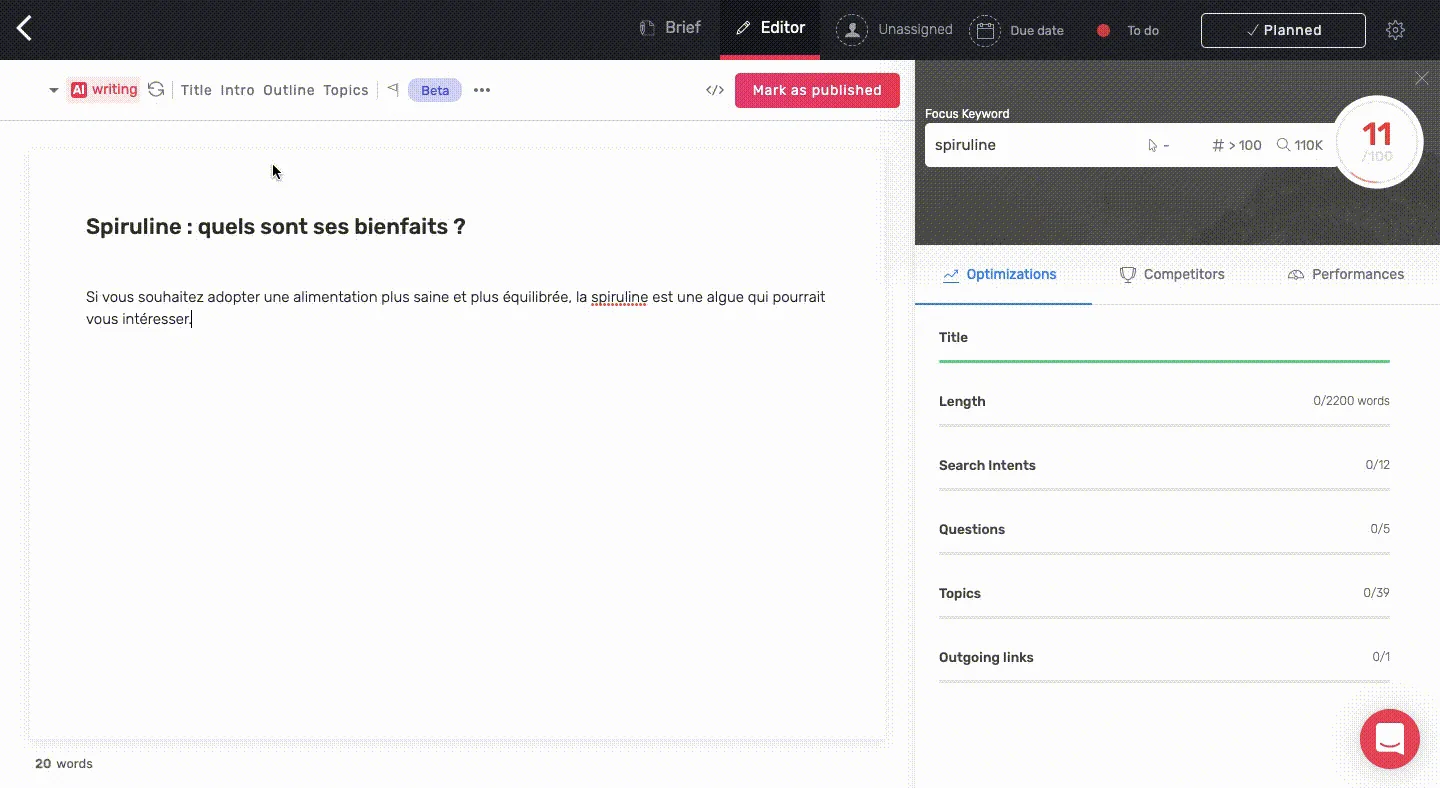Select the Performances tab

tap(1346, 274)
